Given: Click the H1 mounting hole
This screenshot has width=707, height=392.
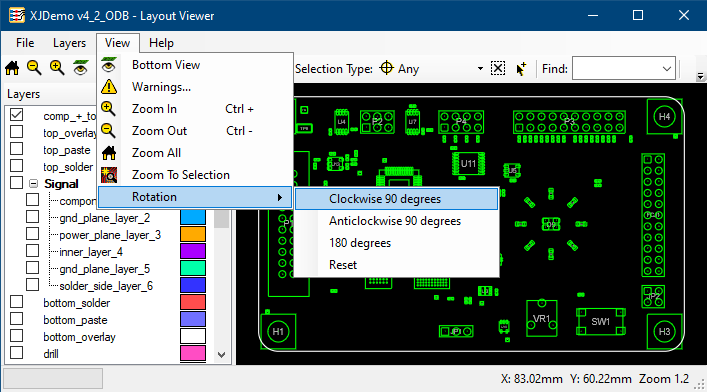Looking at the screenshot, I should (x=278, y=332).
